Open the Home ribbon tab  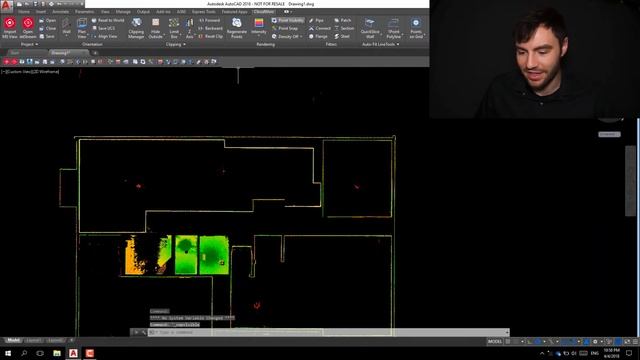(23, 11)
